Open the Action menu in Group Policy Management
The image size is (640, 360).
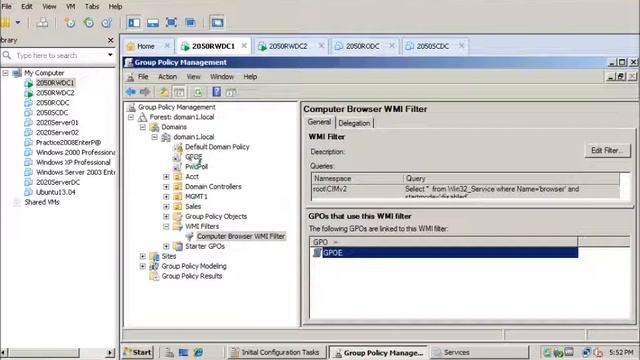coord(167,76)
